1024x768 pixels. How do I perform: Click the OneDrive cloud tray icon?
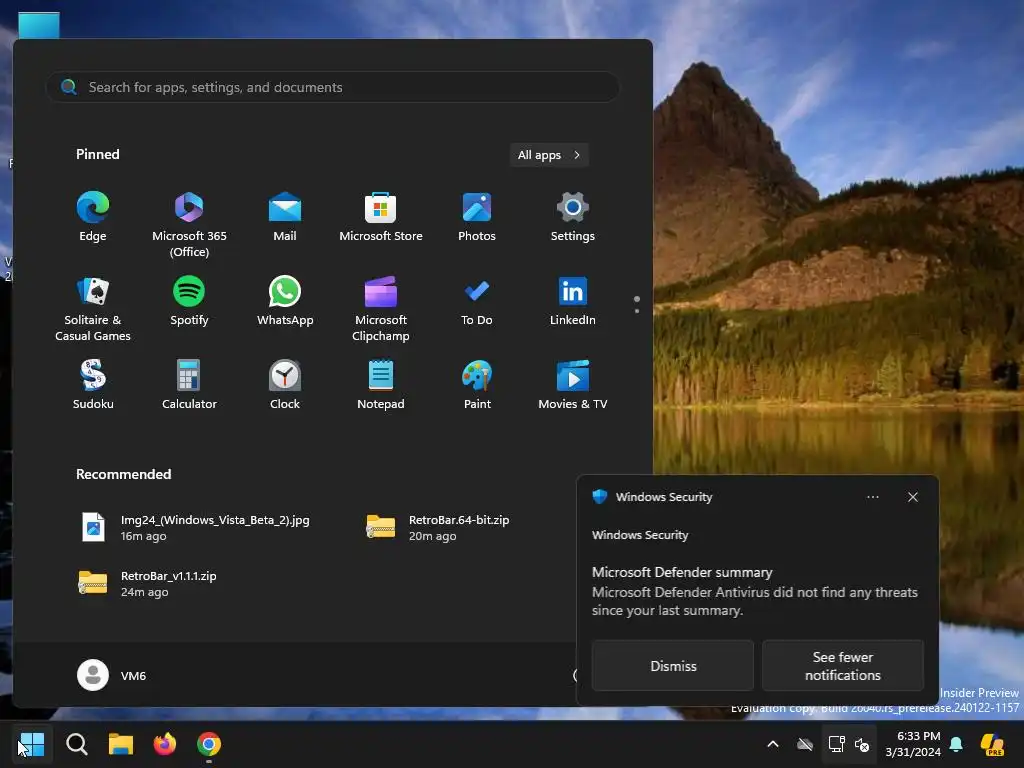click(x=805, y=744)
